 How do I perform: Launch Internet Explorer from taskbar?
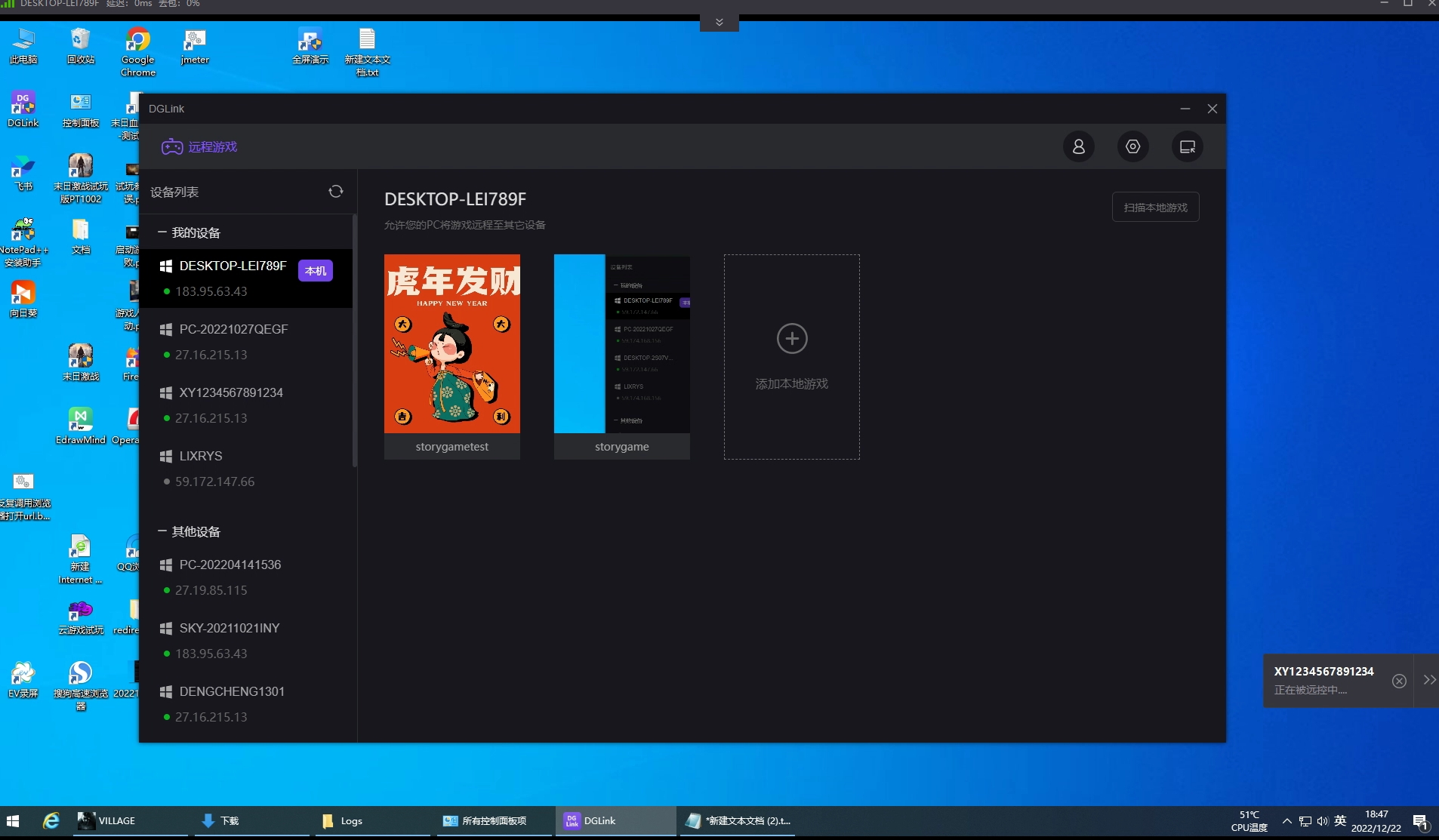point(51,821)
